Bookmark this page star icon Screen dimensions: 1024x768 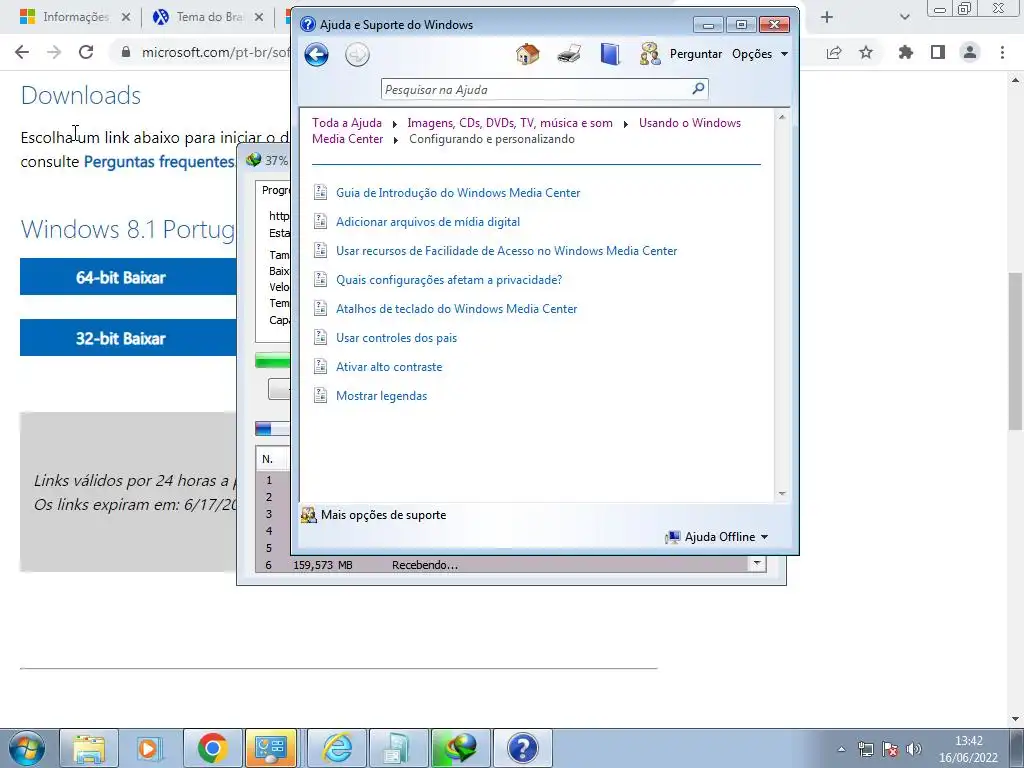click(866, 52)
